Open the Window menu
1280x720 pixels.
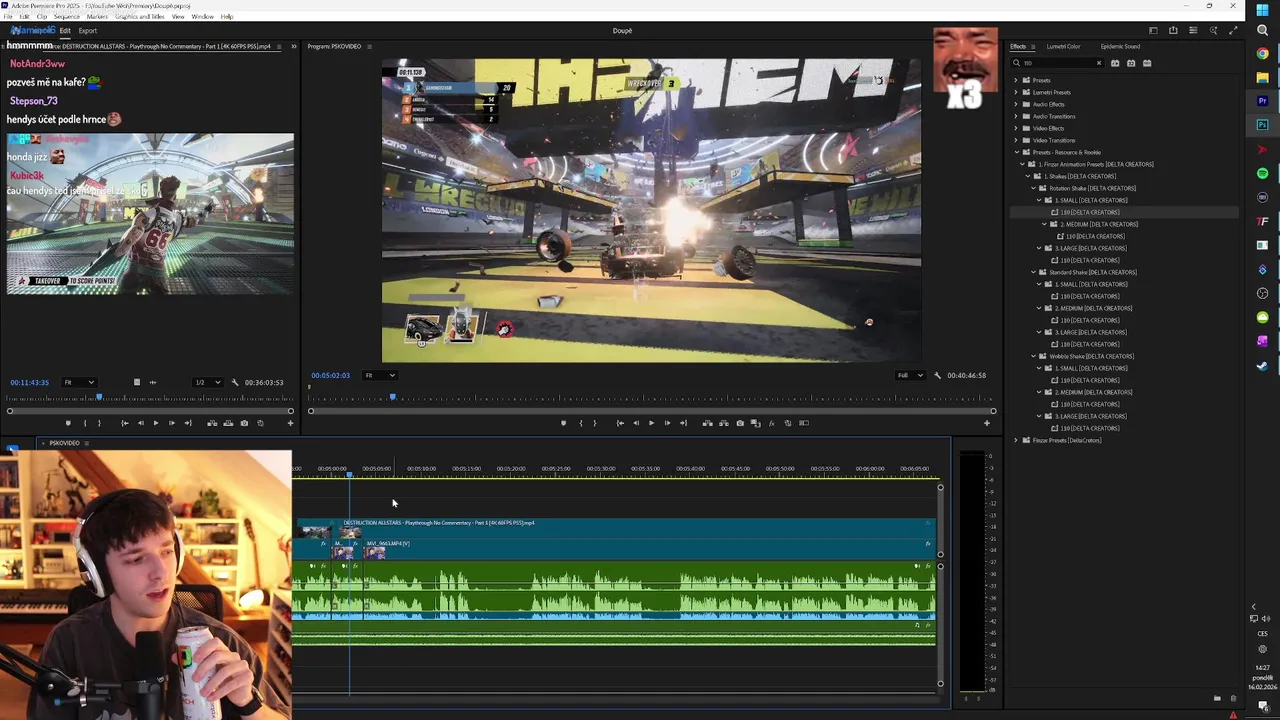pyautogui.click(x=202, y=17)
